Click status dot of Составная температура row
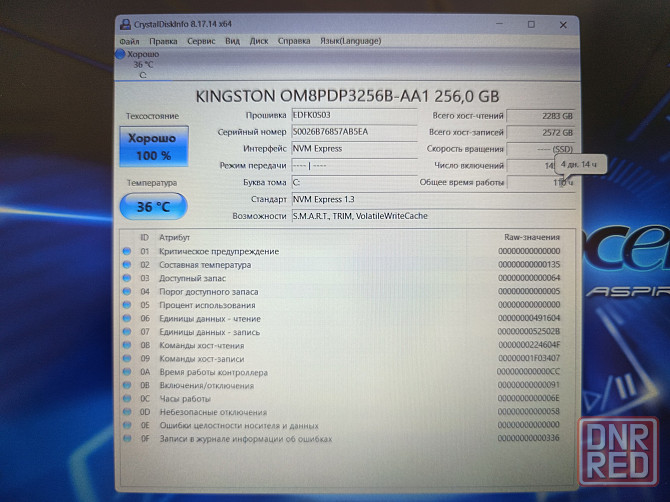This screenshot has width=670, height=502. coord(127,265)
